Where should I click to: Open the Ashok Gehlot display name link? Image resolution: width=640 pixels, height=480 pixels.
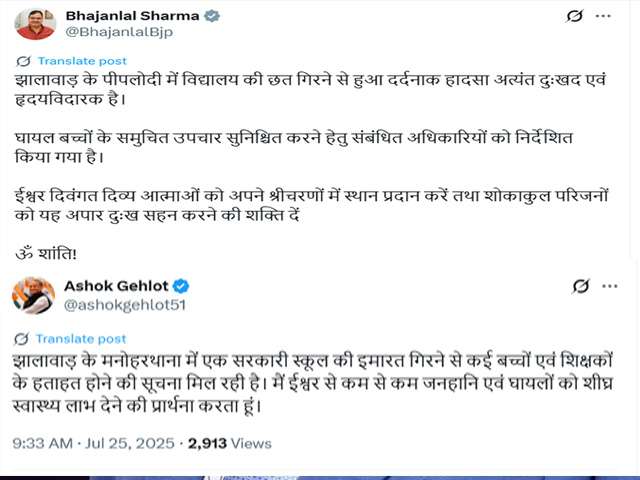[x=116, y=286]
